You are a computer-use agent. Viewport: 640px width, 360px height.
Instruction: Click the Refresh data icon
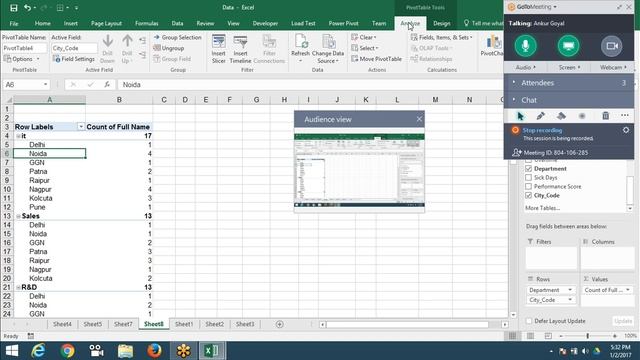tap(301, 42)
